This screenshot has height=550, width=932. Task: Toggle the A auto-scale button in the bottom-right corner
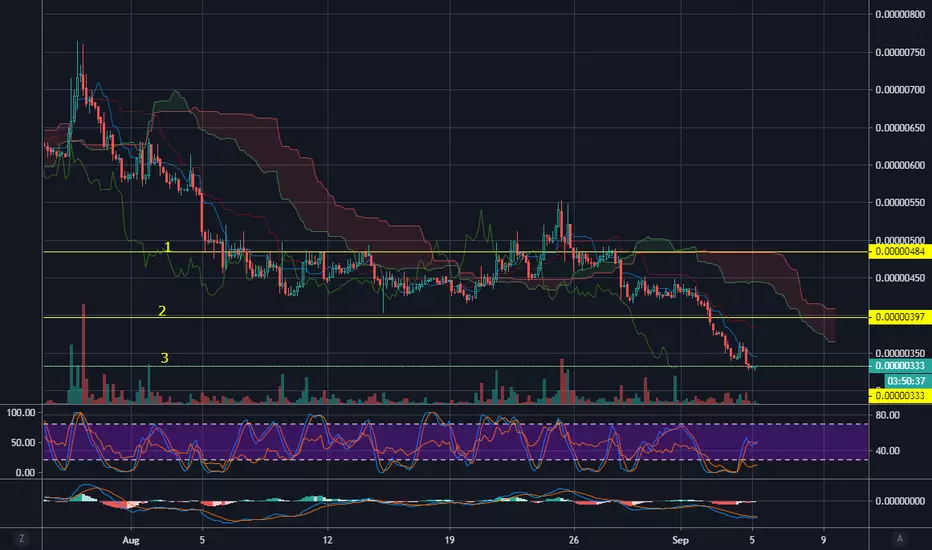coord(899,539)
